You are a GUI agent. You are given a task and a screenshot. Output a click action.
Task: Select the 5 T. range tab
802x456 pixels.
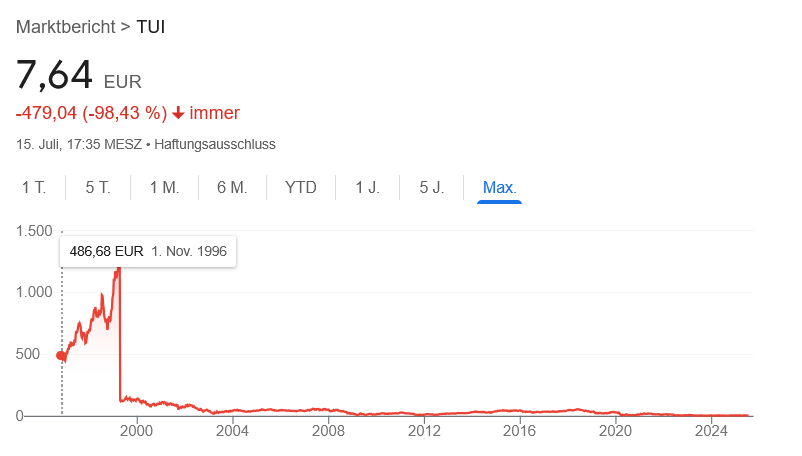coord(98,187)
